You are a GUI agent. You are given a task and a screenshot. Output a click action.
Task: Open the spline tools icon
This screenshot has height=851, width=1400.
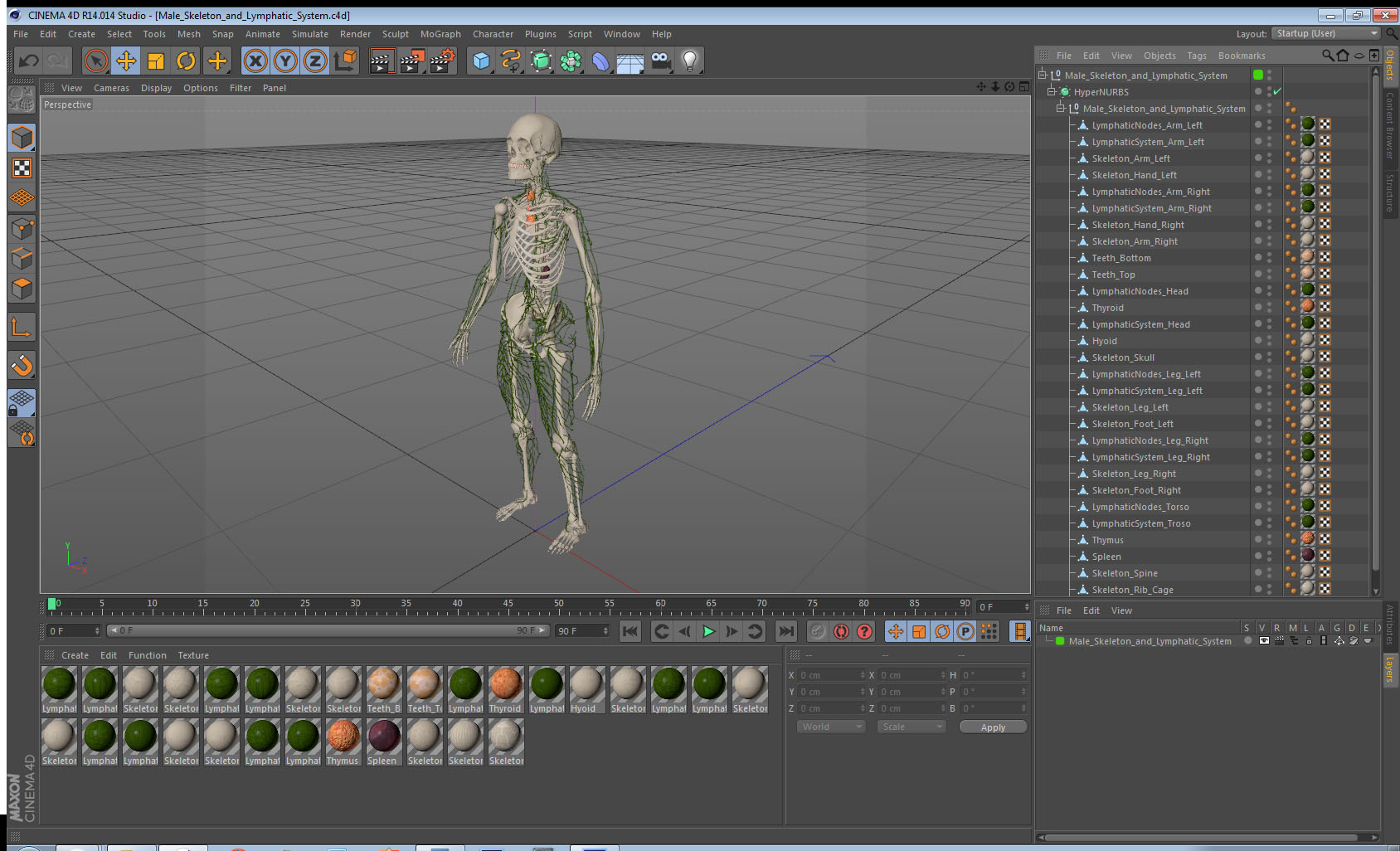tap(511, 61)
